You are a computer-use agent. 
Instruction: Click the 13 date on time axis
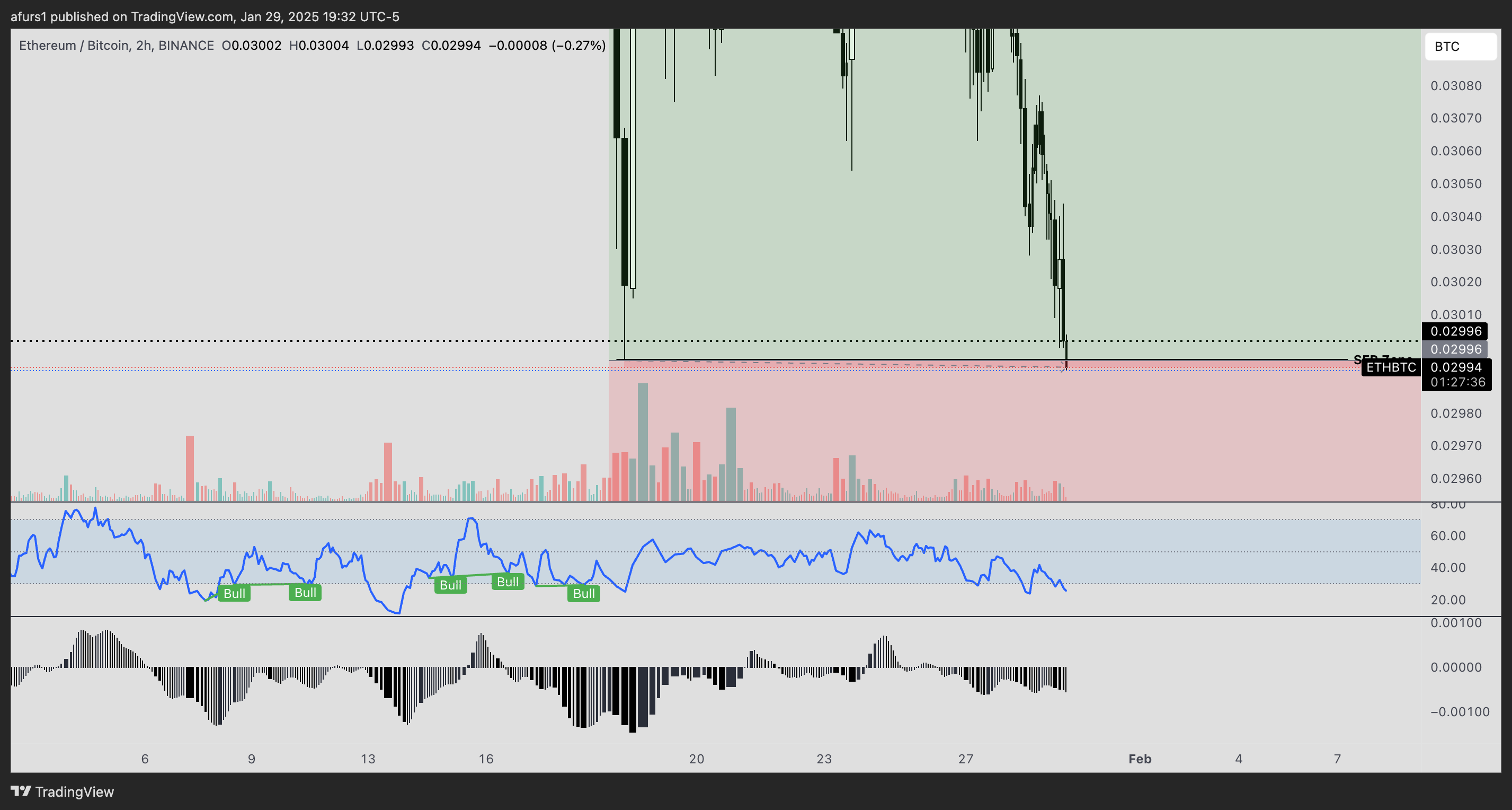(x=368, y=759)
